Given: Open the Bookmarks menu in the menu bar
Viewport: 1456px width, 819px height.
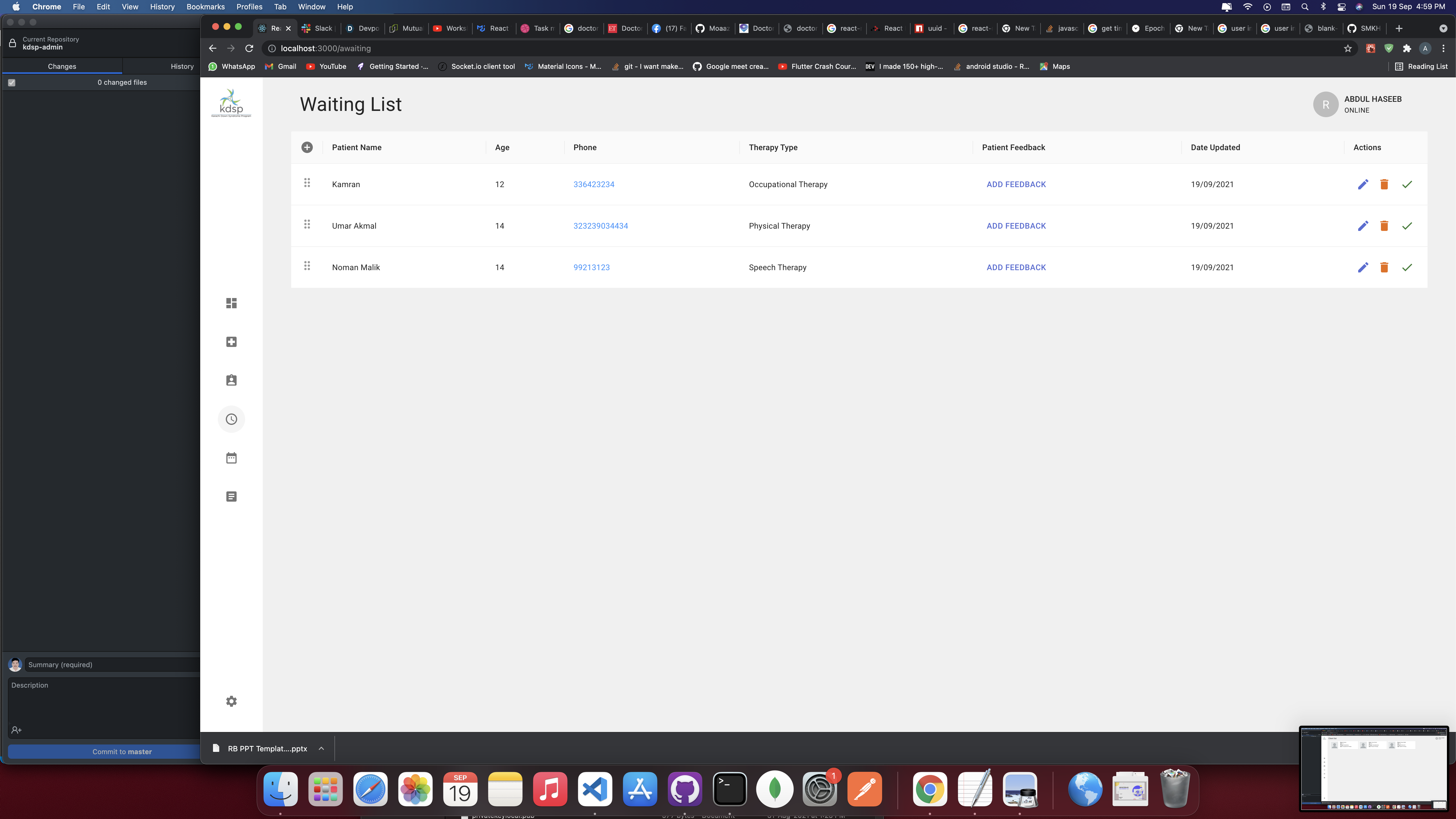Looking at the screenshot, I should tap(205, 7).
